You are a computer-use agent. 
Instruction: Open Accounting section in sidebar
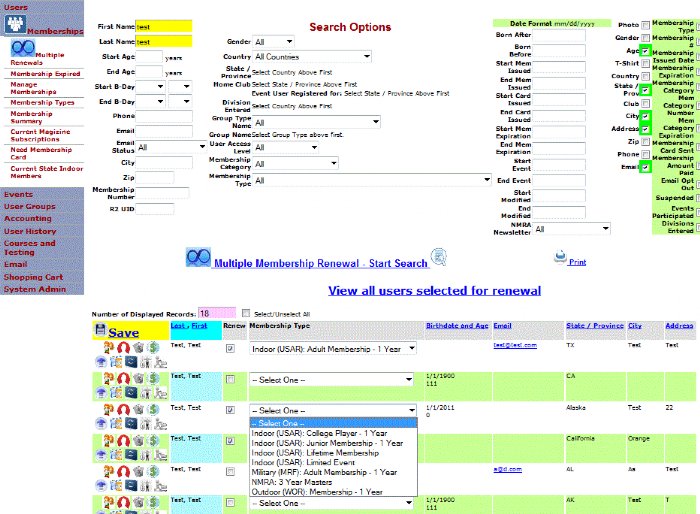tap(28, 218)
